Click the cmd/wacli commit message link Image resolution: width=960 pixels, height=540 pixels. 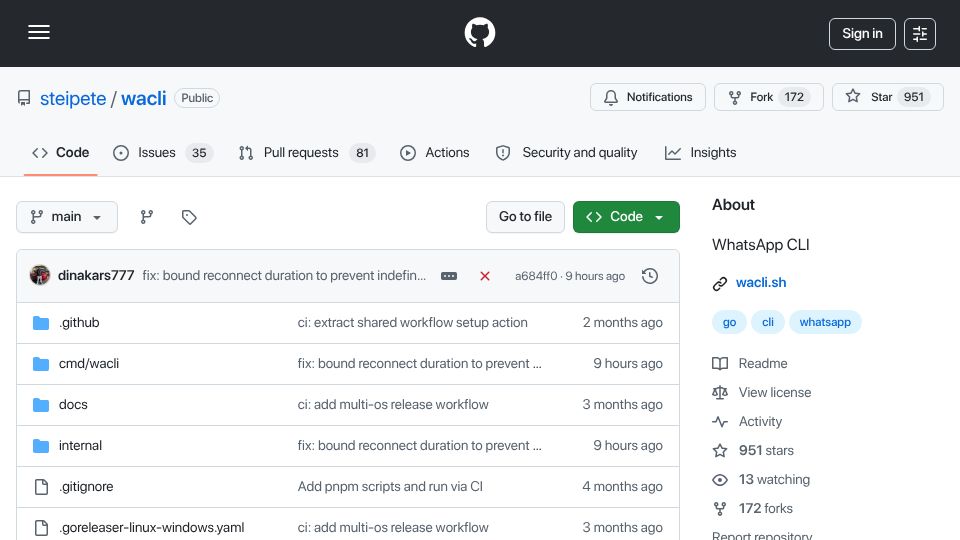(x=419, y=364)
